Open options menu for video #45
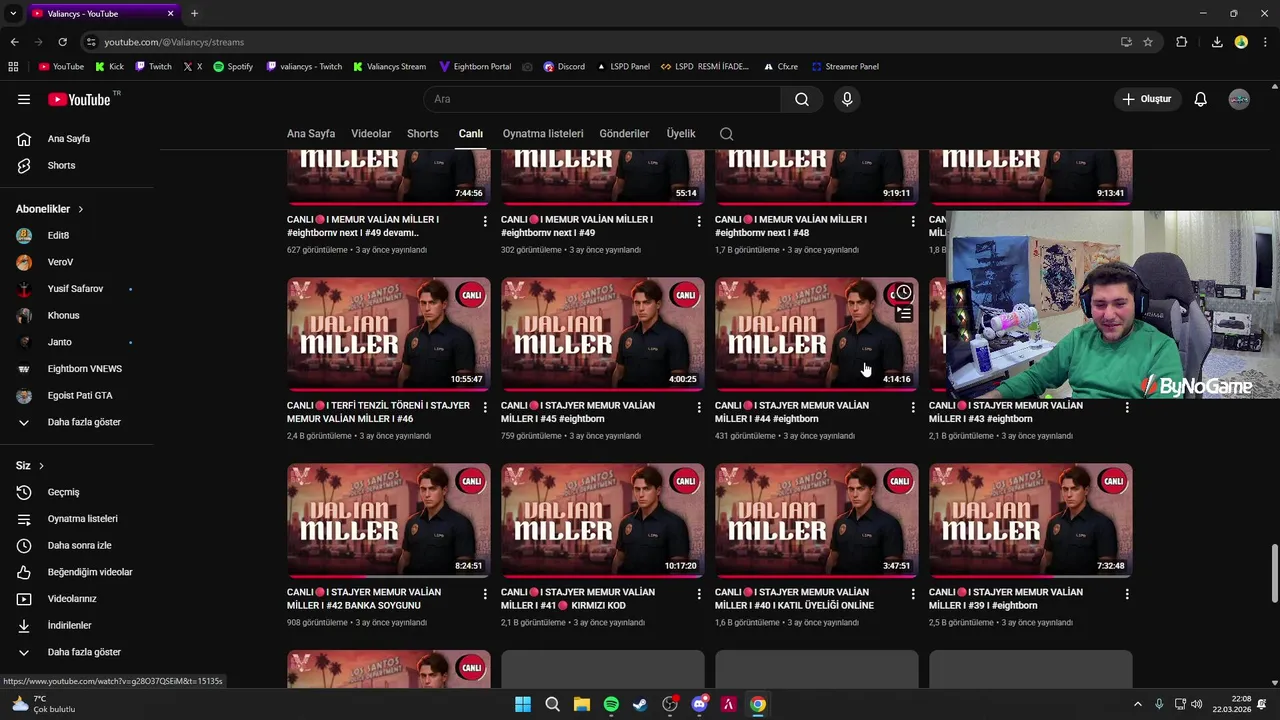 699,407
